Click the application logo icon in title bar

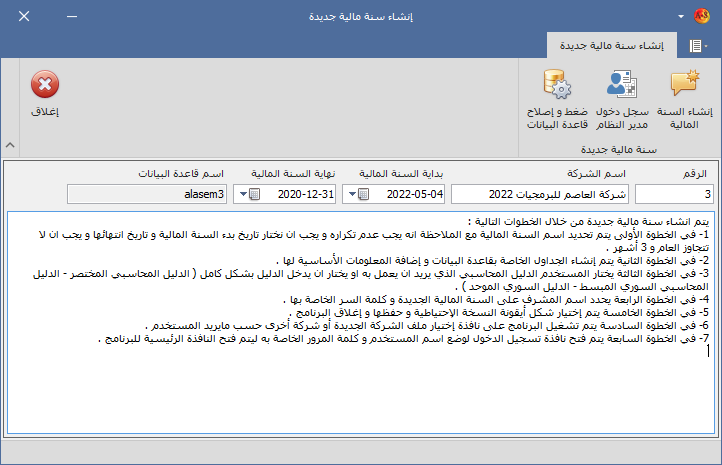point(703,17)
